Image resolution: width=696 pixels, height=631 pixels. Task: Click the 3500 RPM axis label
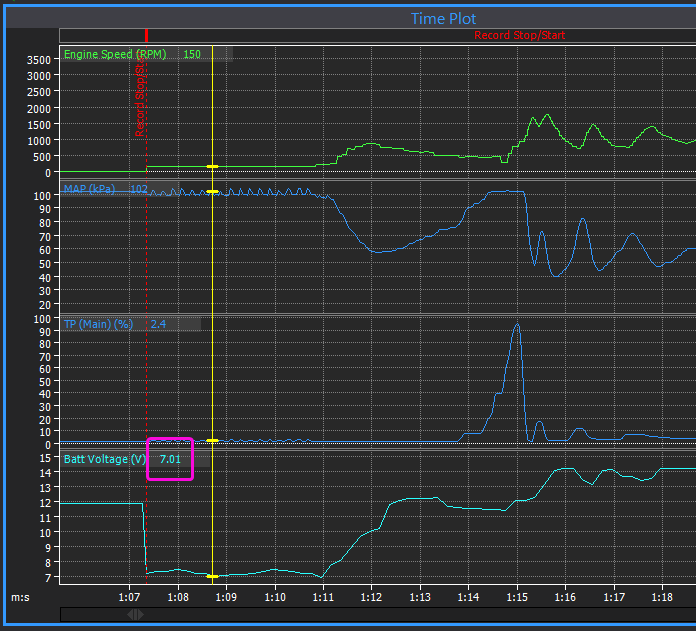(39, 60)
